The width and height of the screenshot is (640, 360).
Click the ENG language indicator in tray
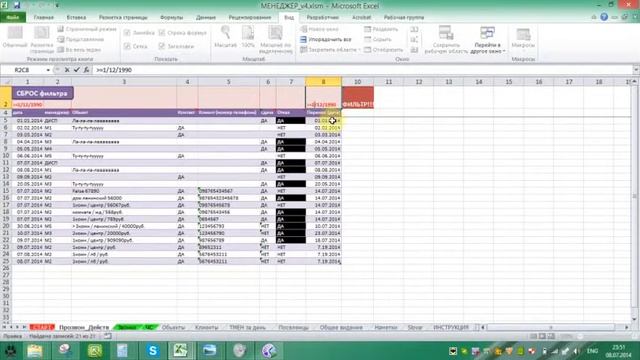click(592, 351)
